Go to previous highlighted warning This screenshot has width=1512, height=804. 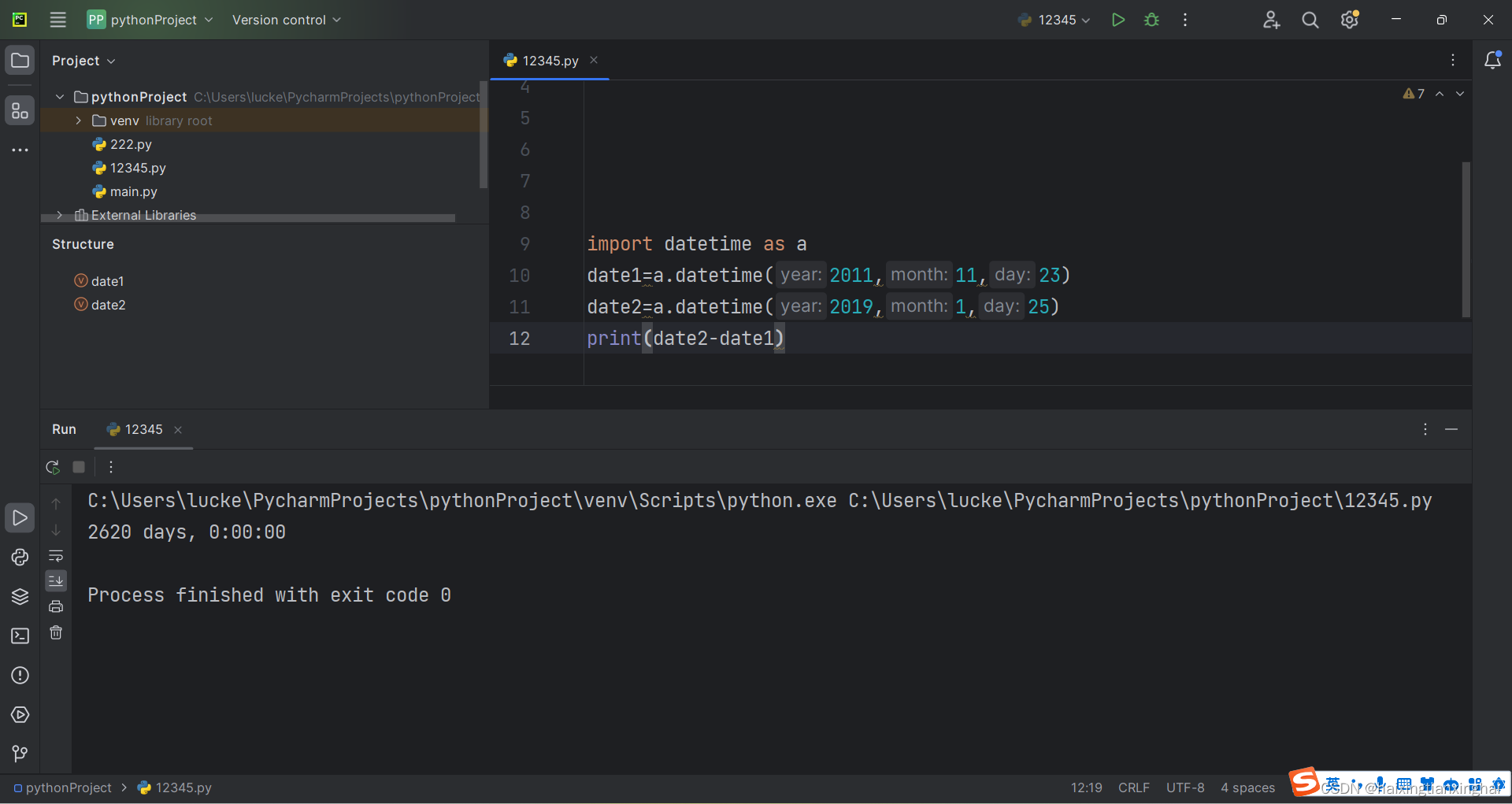1440,94
